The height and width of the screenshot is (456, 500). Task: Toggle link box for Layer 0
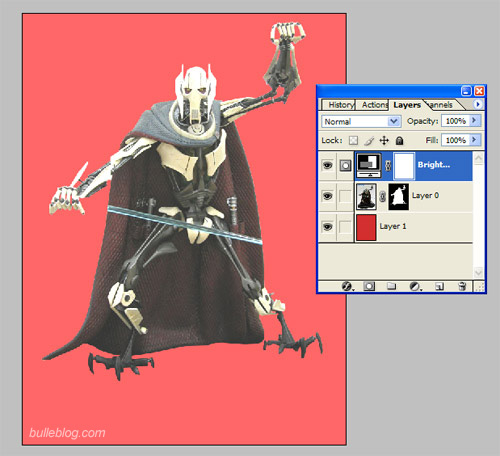coord(345,196)
